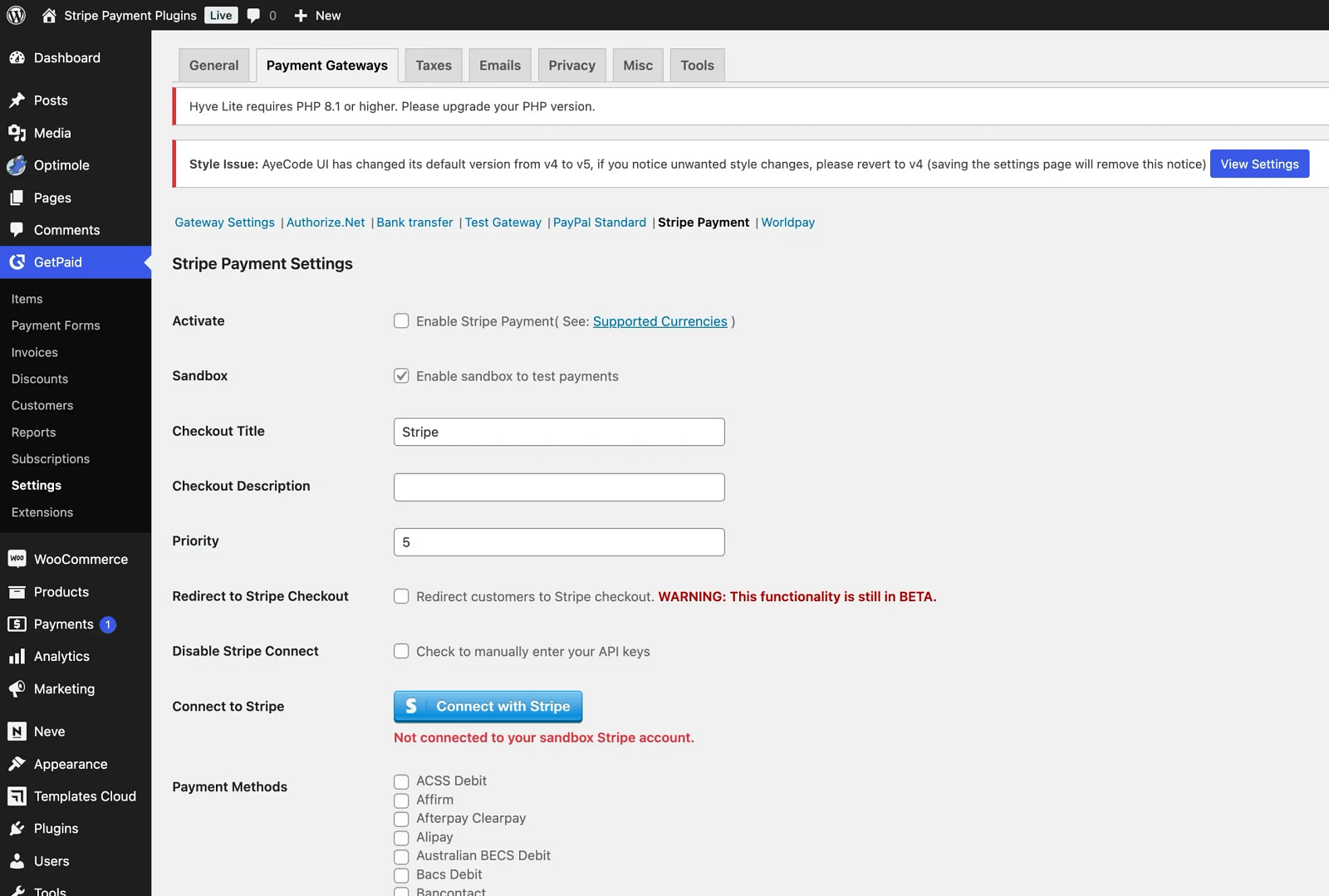Click the Templates Cloud icon
Viewport: 1329px width, 896px height.
pyautogui.click(x=17, y=796)
